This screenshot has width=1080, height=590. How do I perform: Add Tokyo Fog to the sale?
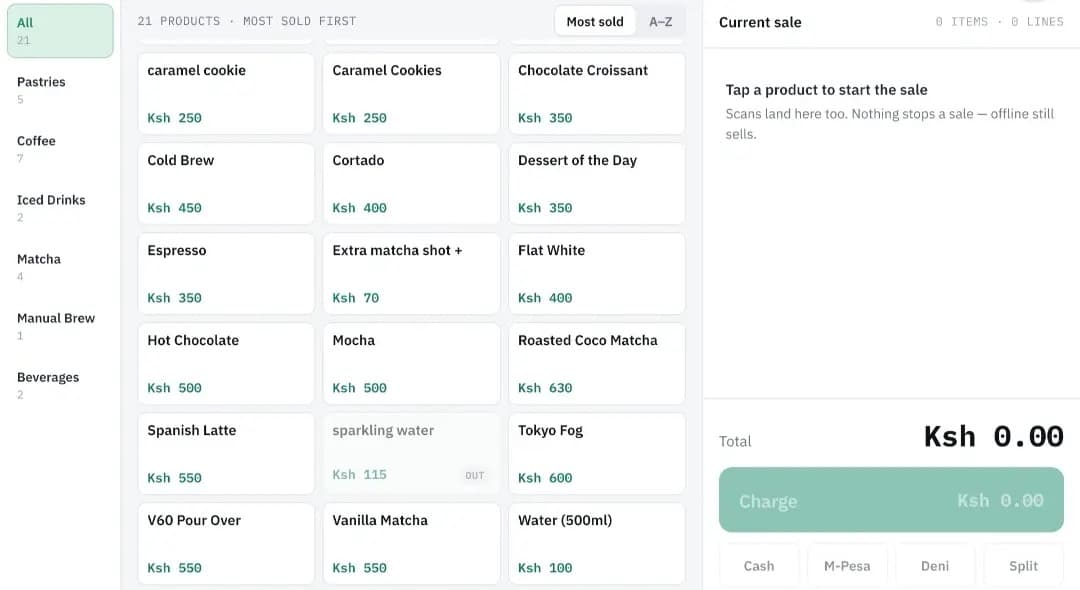click(x=596, y=454)
